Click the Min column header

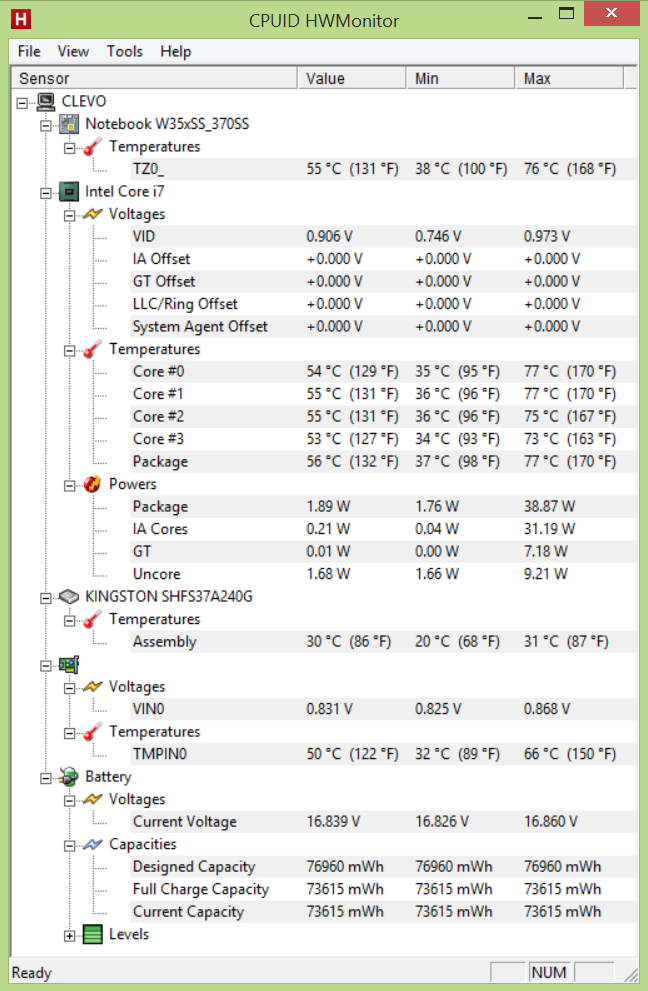coord(460,78)
